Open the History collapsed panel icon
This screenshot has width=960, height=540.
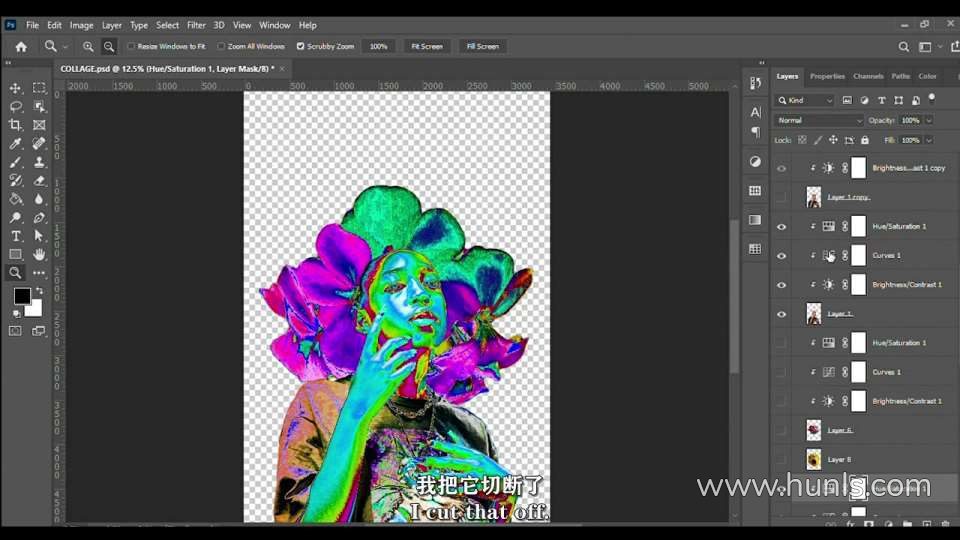point(755,83)
